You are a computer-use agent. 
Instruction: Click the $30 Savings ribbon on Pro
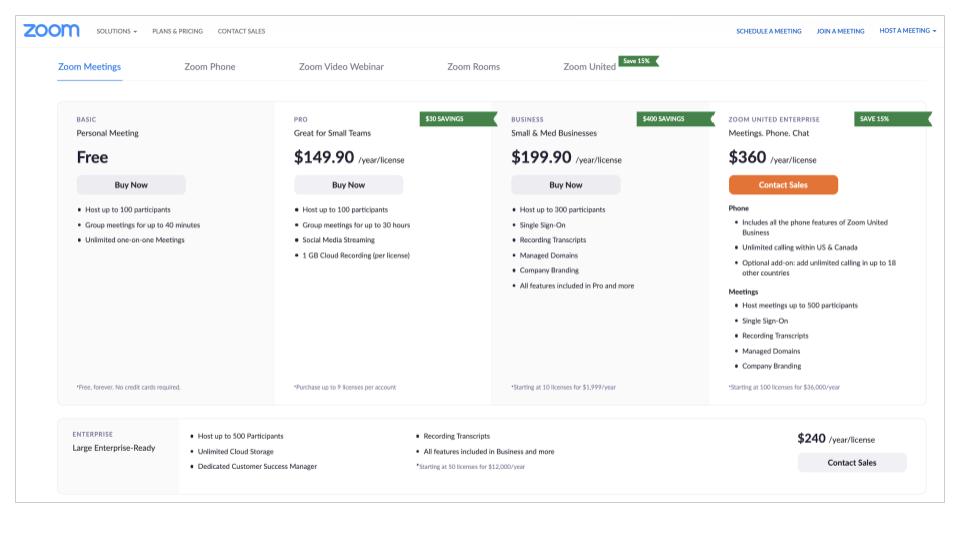[457, 119]
